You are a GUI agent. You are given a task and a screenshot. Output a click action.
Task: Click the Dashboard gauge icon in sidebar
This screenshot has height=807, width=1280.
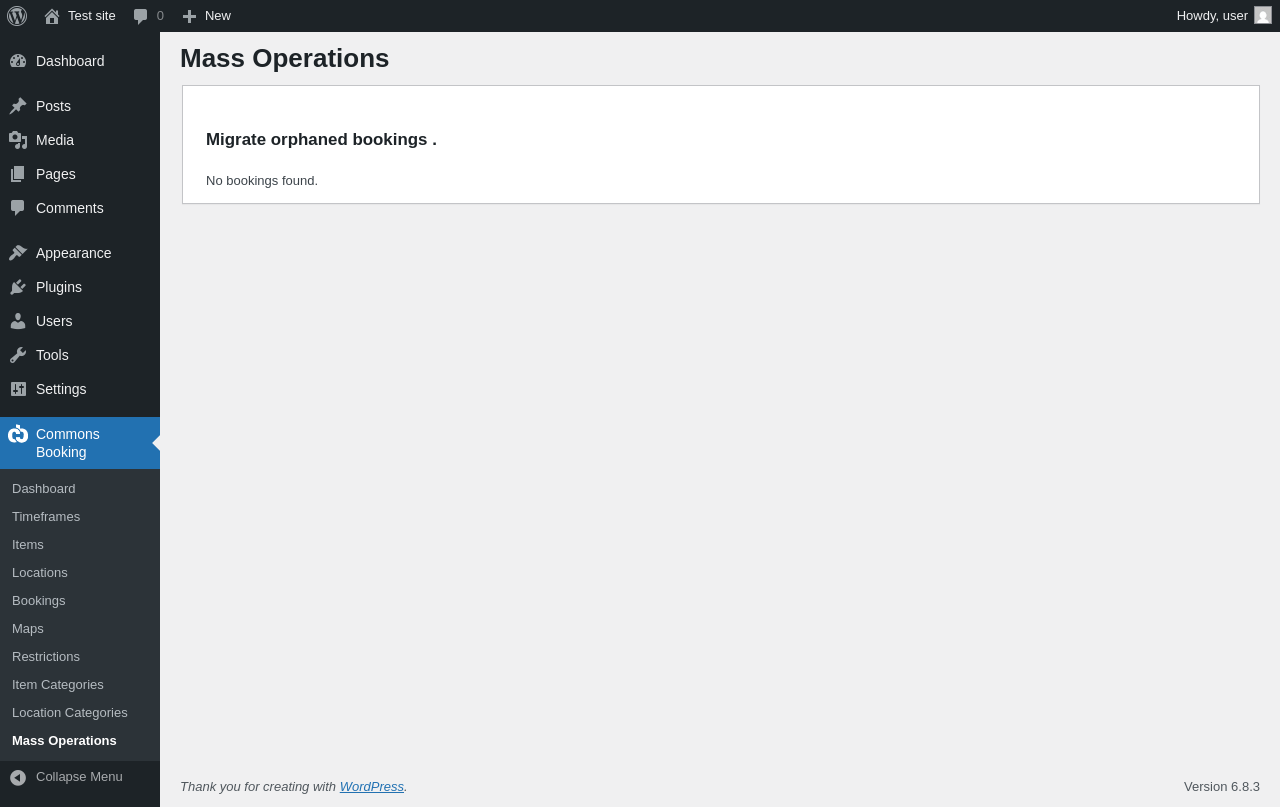click(18, 61)
